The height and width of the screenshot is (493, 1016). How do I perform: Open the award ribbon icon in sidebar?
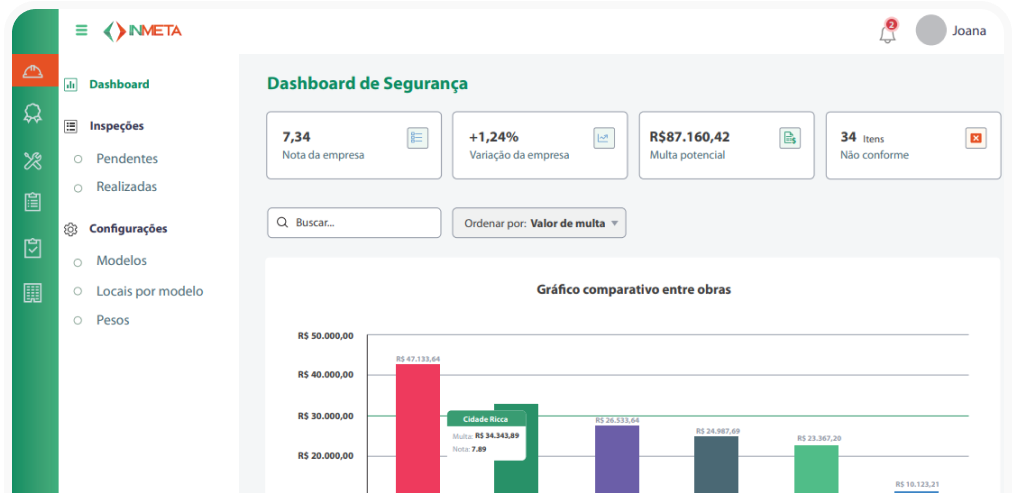33,113
